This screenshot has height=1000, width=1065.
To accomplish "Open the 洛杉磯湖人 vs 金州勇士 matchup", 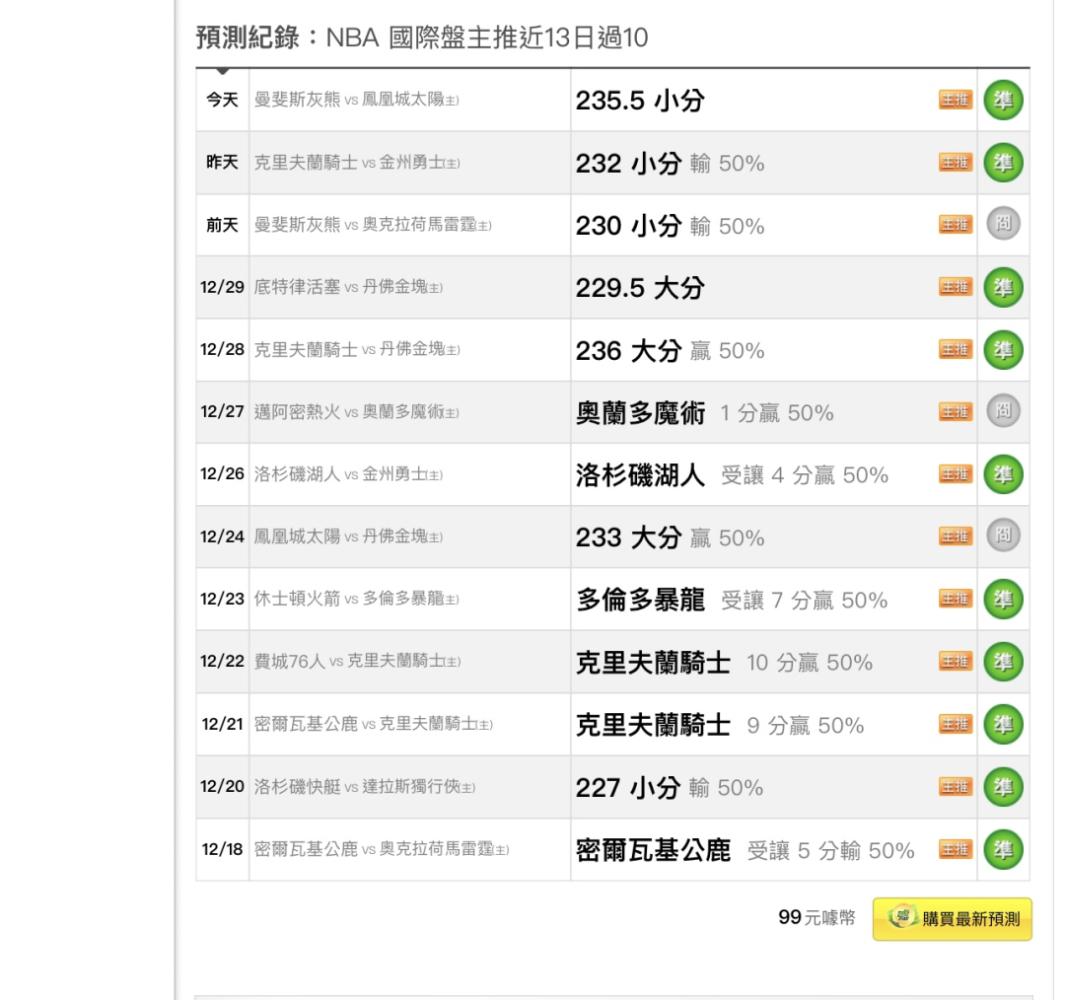I will (348, 474).
